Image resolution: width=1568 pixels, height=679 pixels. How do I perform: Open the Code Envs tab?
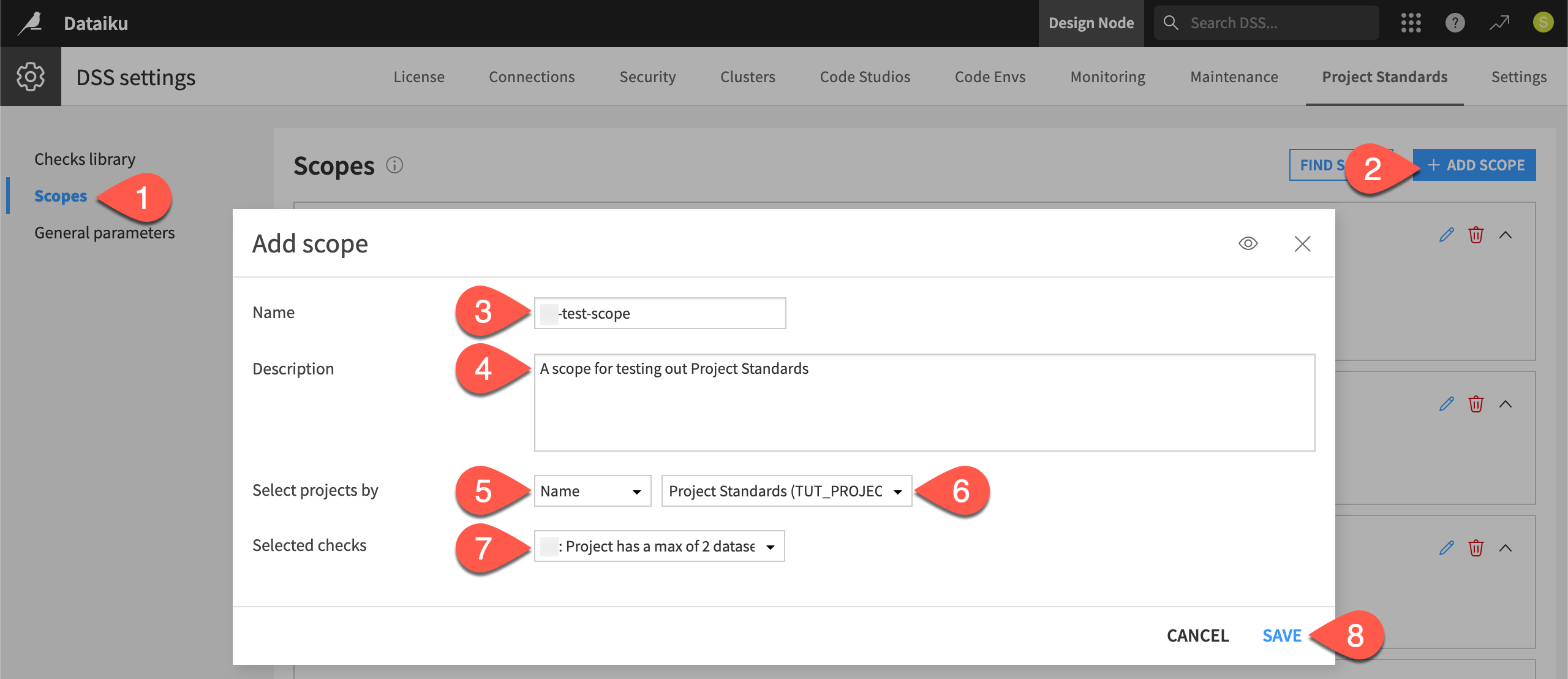coord(990,77)
